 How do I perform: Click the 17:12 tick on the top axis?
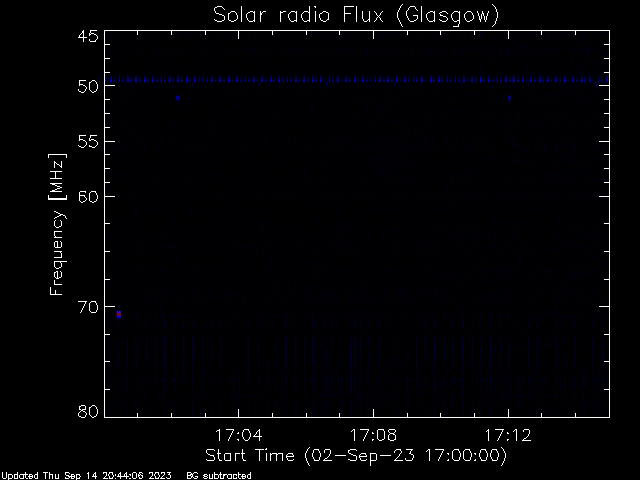(509, 34)
